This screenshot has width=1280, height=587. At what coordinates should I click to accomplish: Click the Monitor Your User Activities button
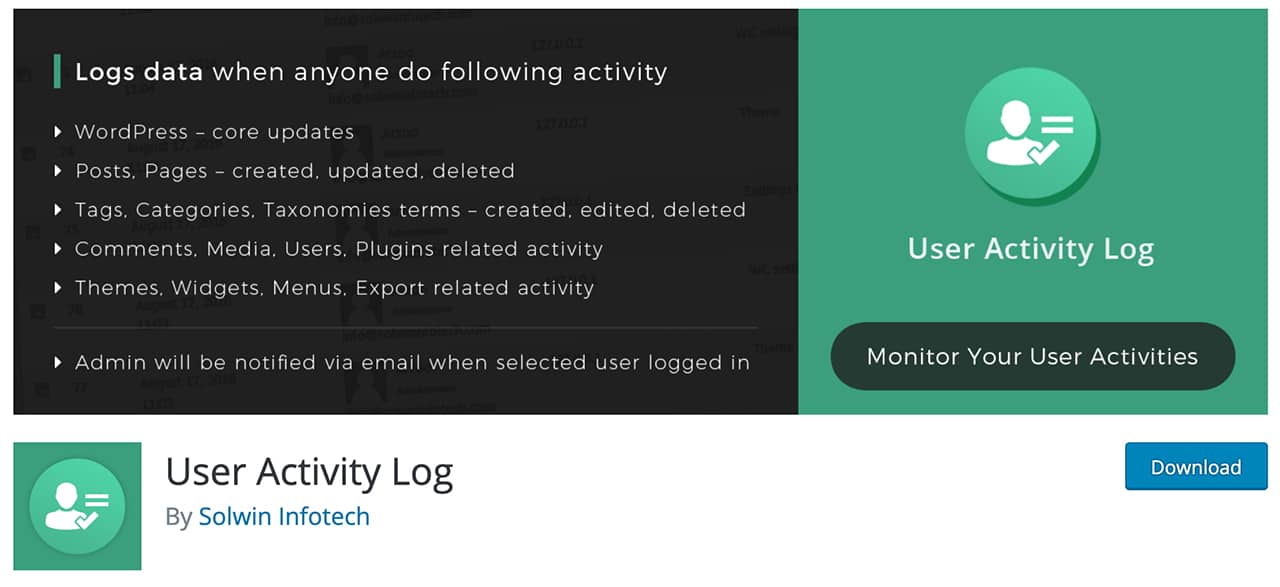tap(1032, 356)
